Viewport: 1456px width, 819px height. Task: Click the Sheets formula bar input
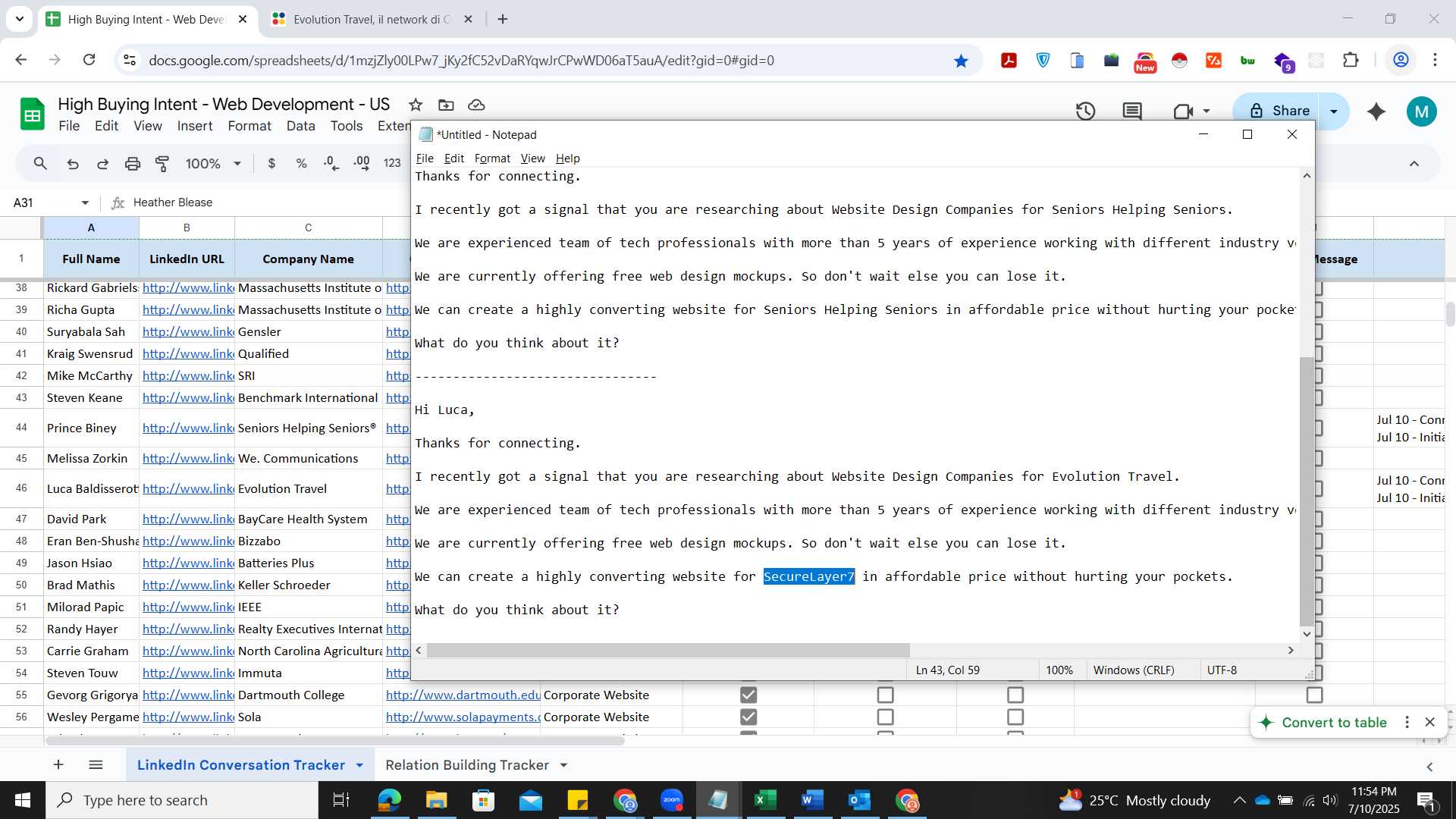[269, 202]
